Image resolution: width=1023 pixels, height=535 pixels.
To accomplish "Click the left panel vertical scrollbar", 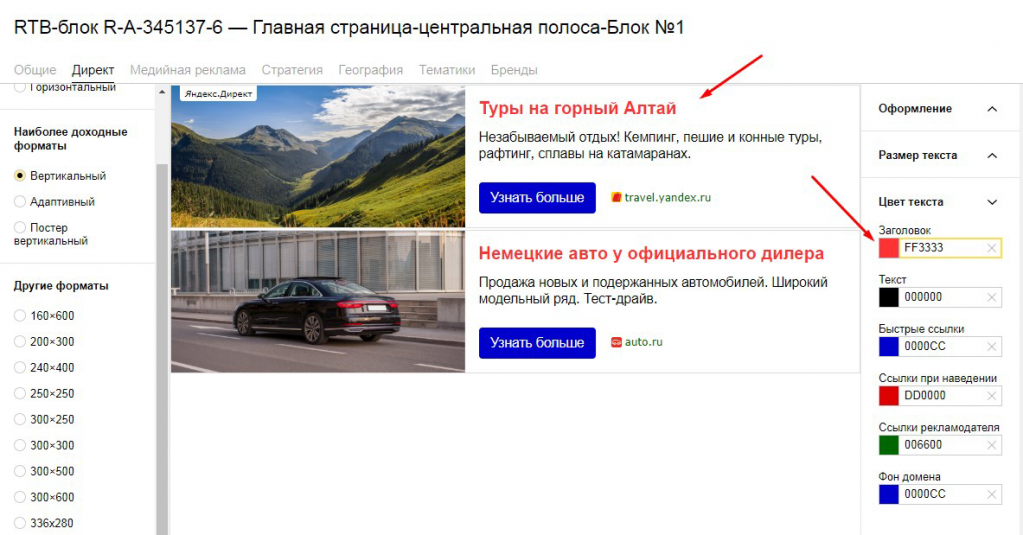I will 162,349.
